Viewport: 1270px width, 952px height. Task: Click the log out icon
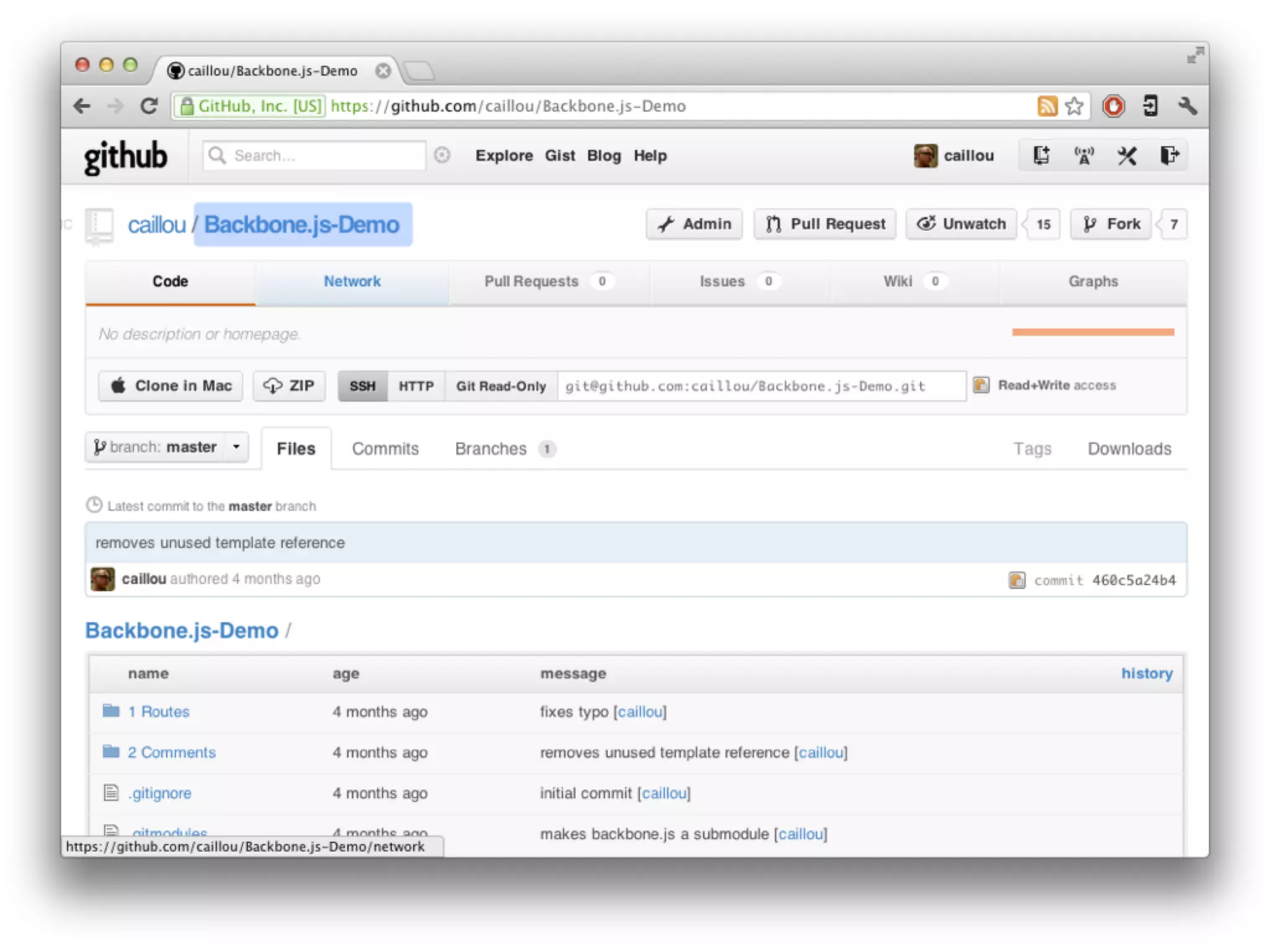tap(1169, 156)
